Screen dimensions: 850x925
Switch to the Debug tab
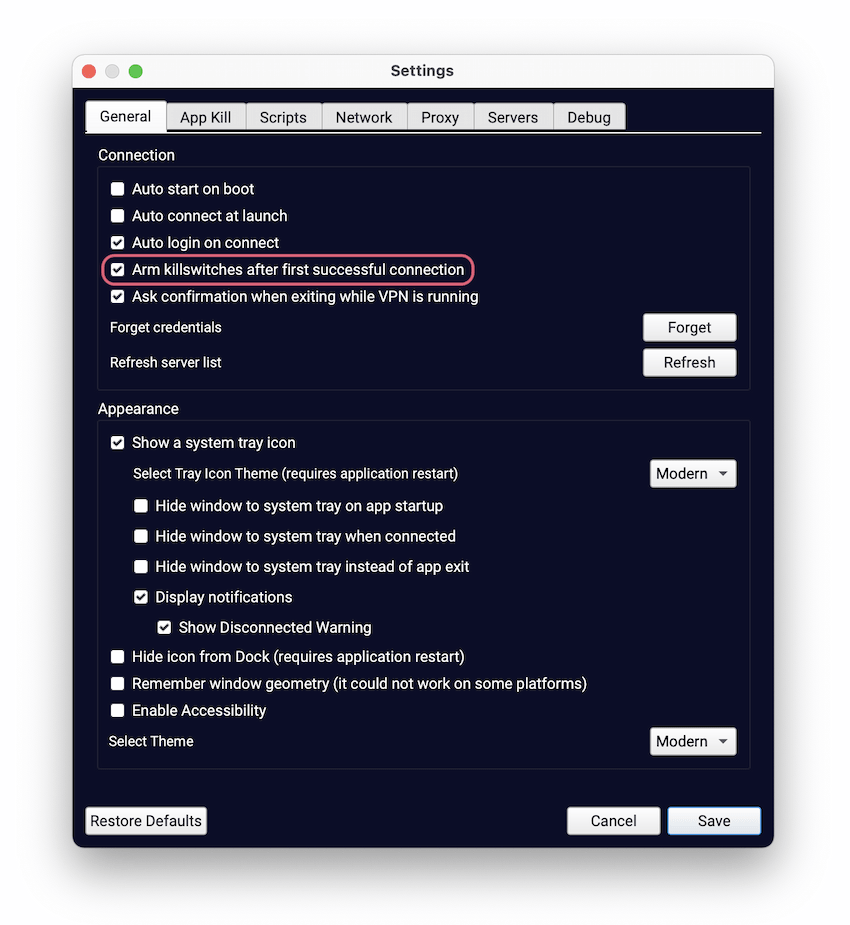coord(589,117)
